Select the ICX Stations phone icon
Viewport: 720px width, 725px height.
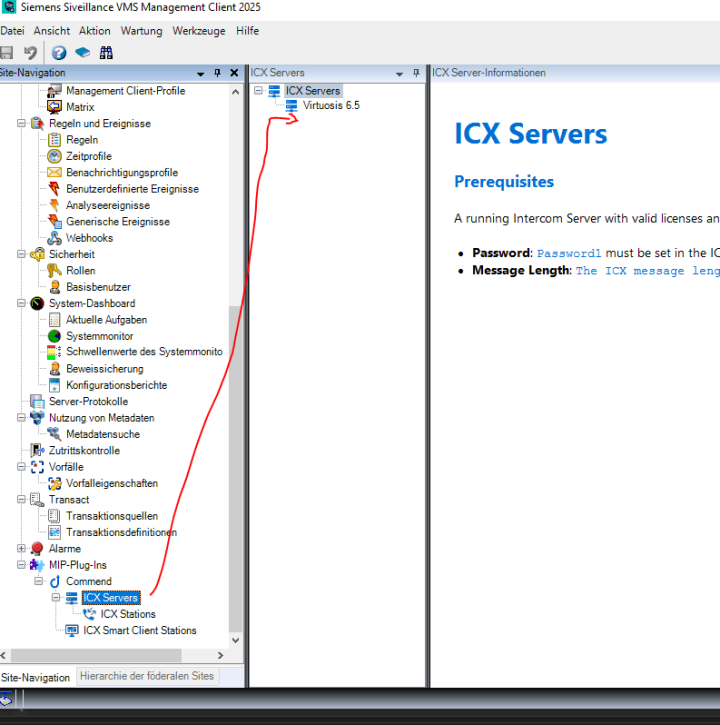[x=90, y=614]
